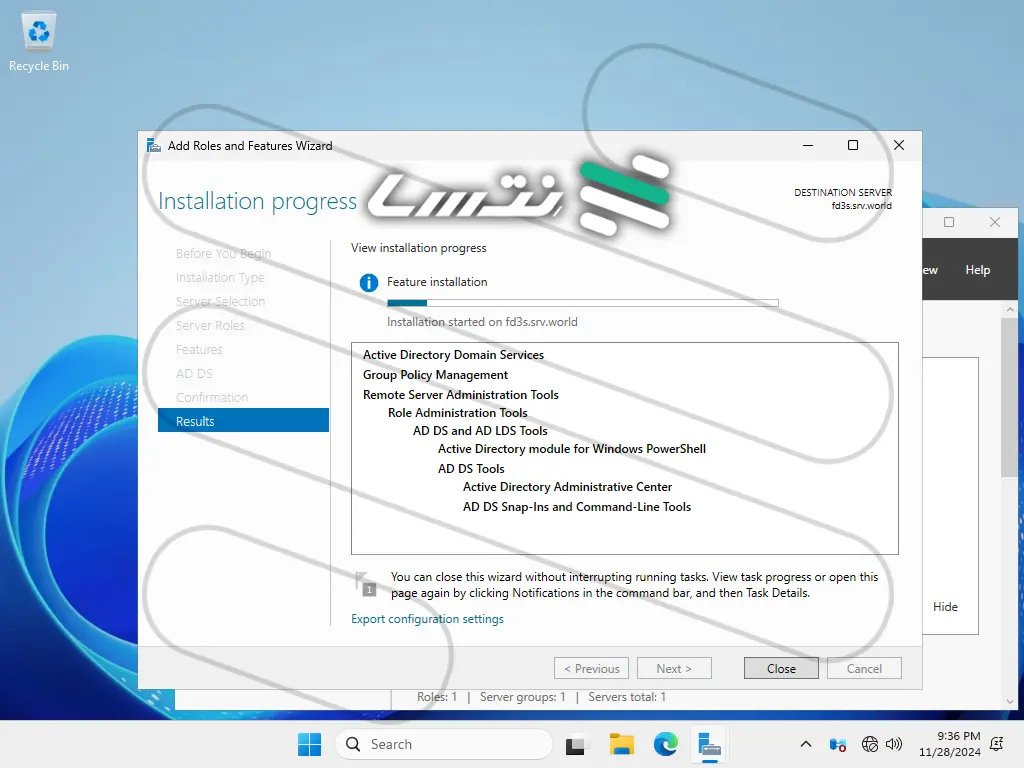Open the Help menu in Server Manager
This screenshot has height=768, width=1024.
(x=977, y=270)
